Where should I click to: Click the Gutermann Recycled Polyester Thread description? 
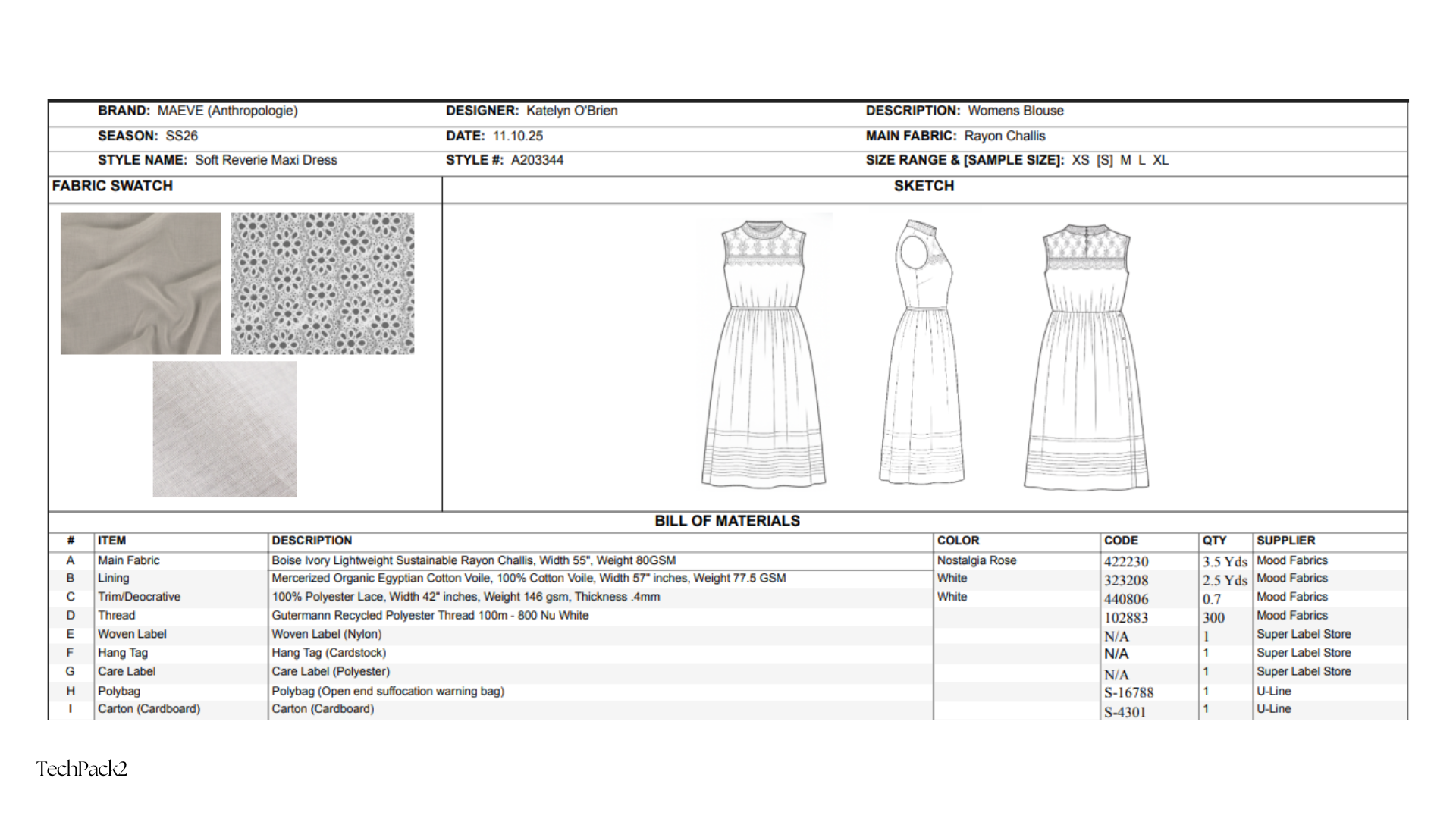coord(430,616)
